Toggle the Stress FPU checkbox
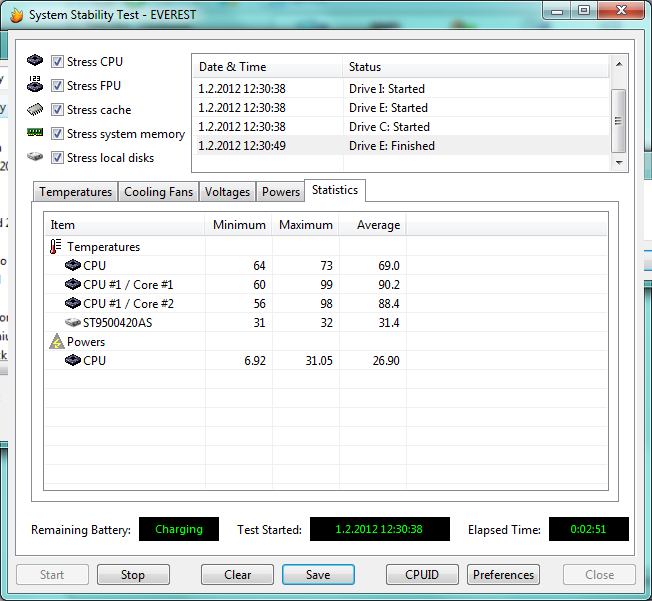This screenshot has height=601, width=652. 57,86
